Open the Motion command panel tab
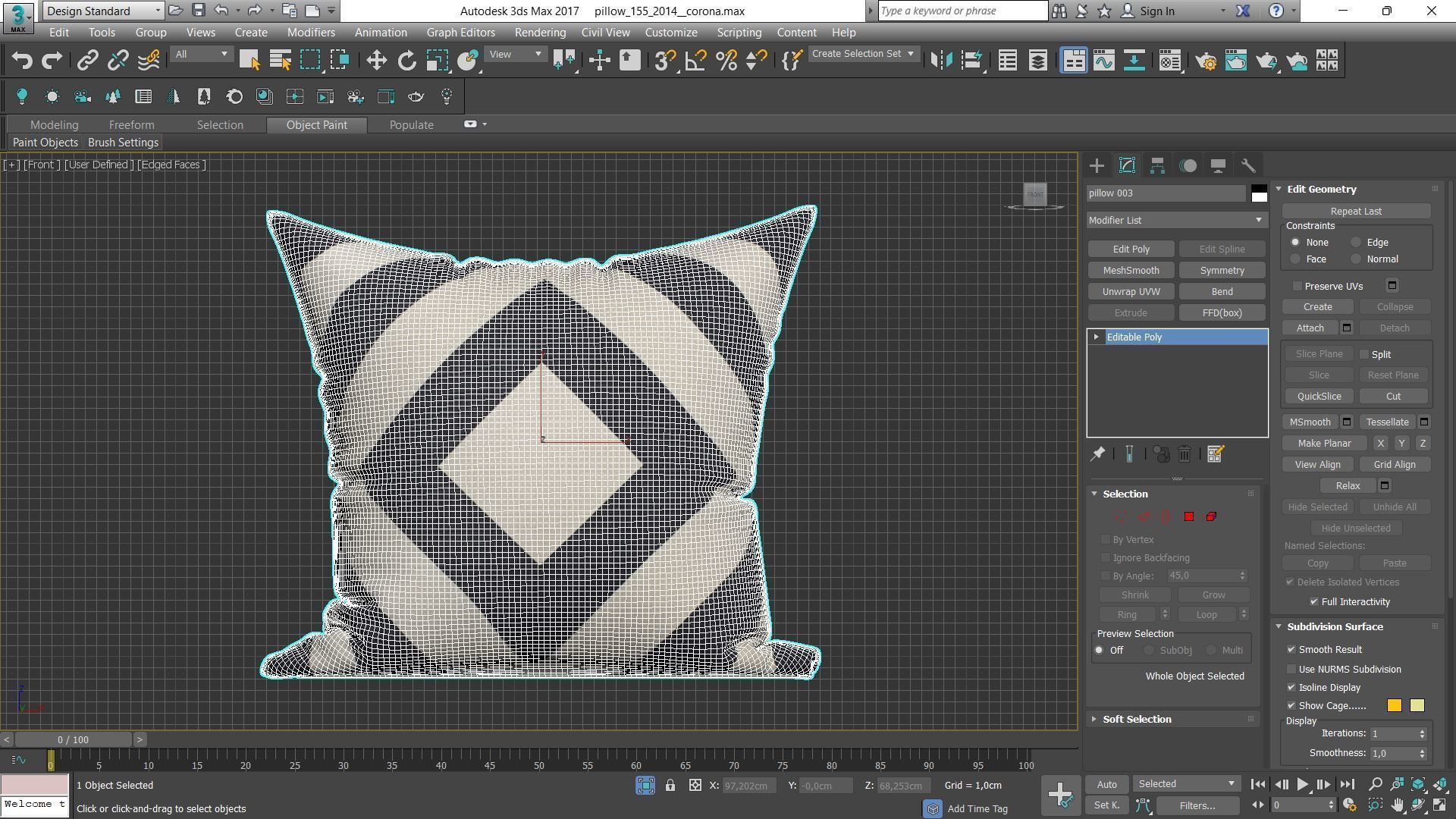The height and width of the screenshot is (819, 1456). pos(1188,166)
